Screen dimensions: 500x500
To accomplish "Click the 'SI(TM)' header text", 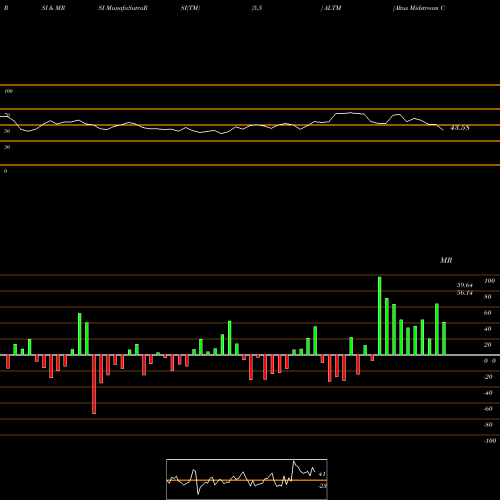I will tap(190, 8).
